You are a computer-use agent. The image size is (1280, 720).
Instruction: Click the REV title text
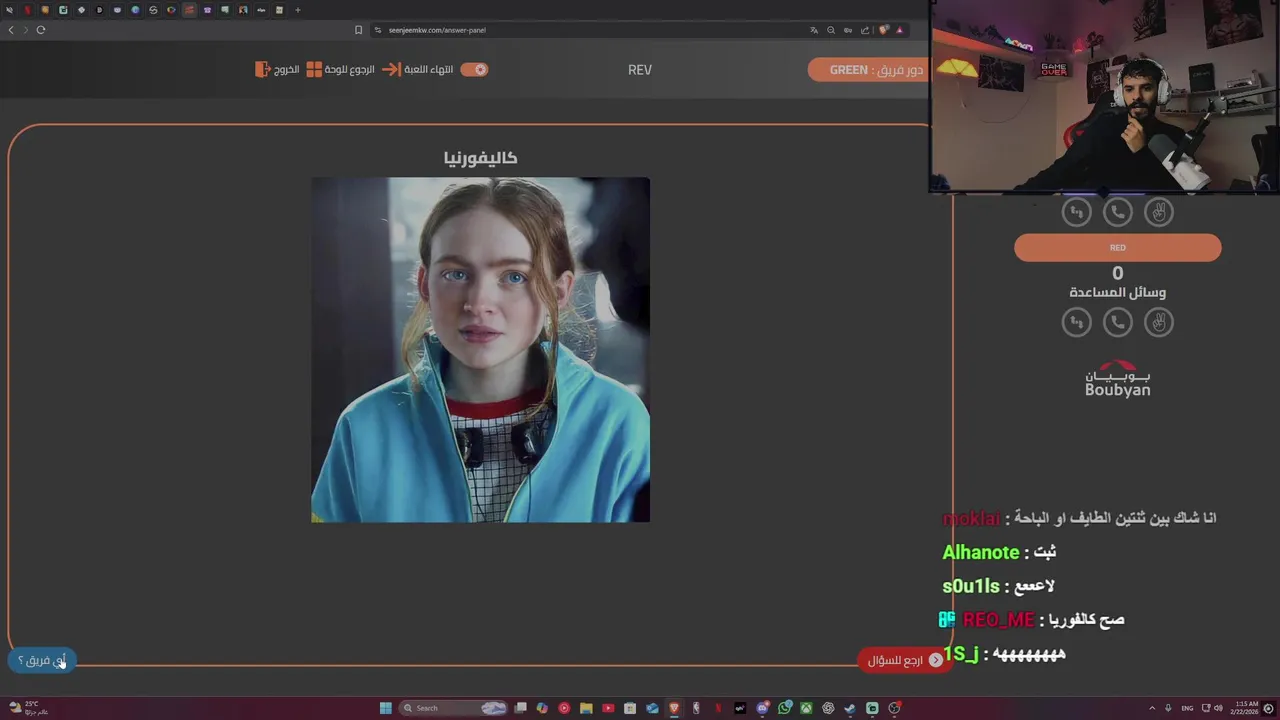click(x=640, y=70)
